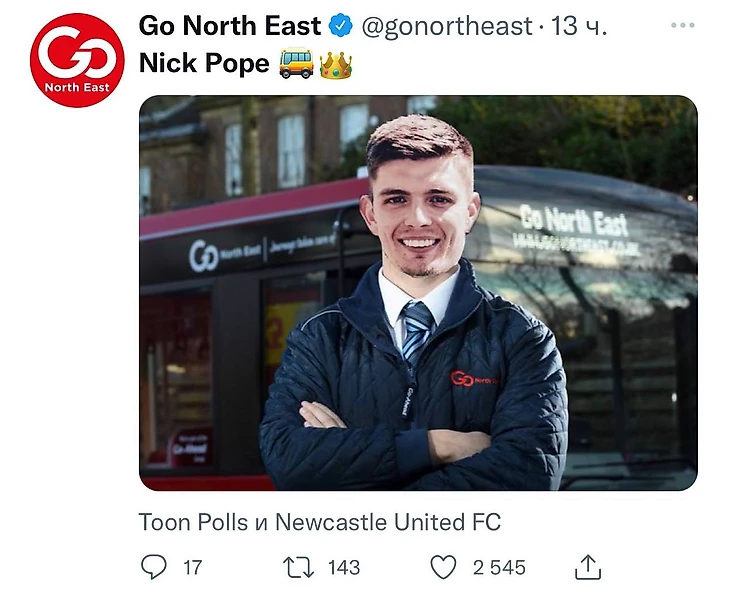The width and height of the screenshot is (730, 599).
Task: Open the attached photo of the man
Action: tap(418, 293)
